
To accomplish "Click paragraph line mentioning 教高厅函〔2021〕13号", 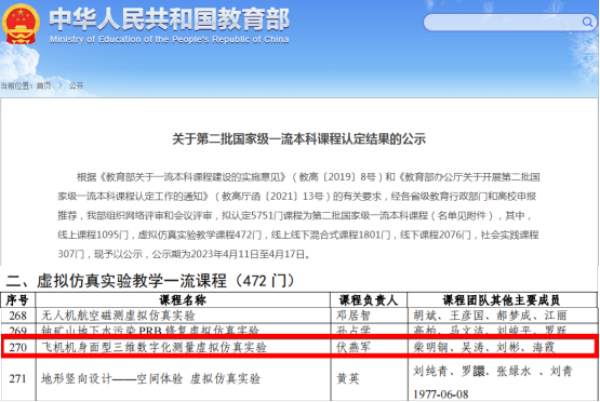I will [x=297, y=196].
